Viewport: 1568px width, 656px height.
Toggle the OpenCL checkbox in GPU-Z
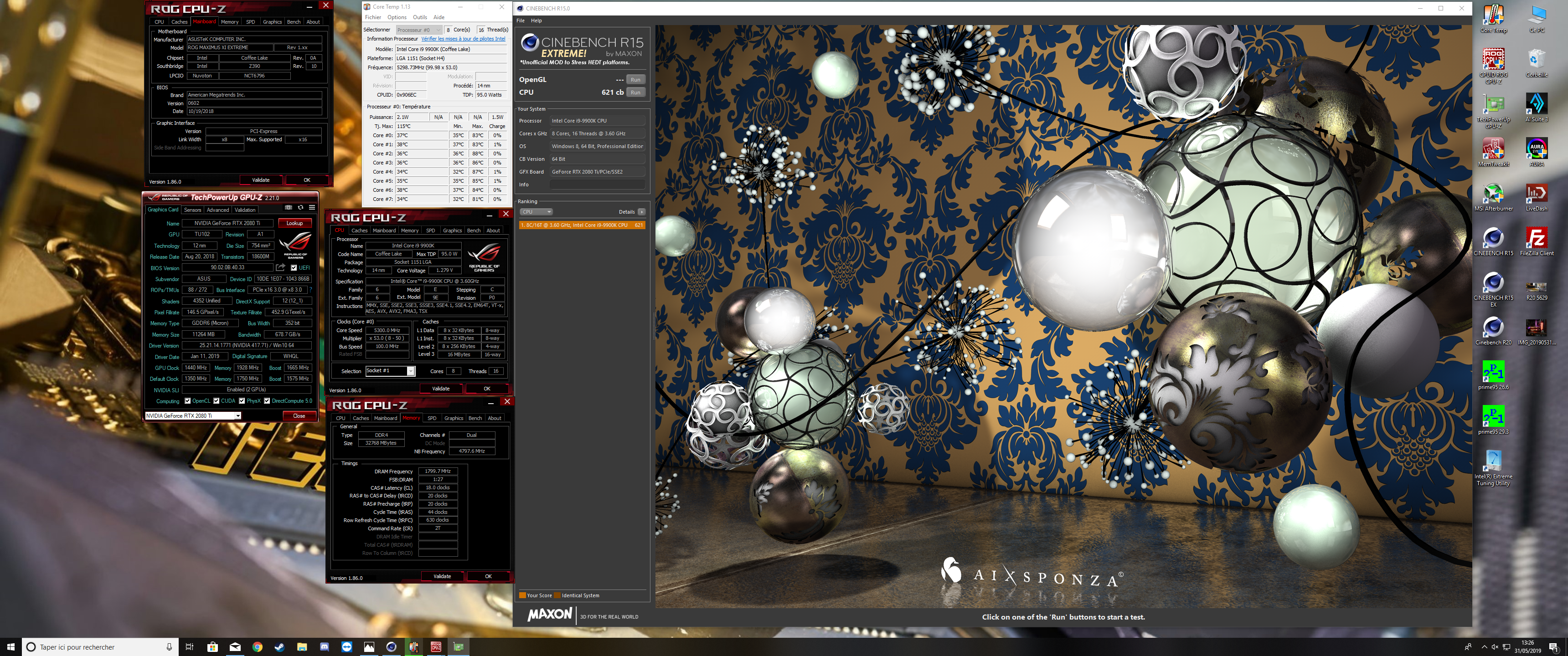[x=187, y=400]
